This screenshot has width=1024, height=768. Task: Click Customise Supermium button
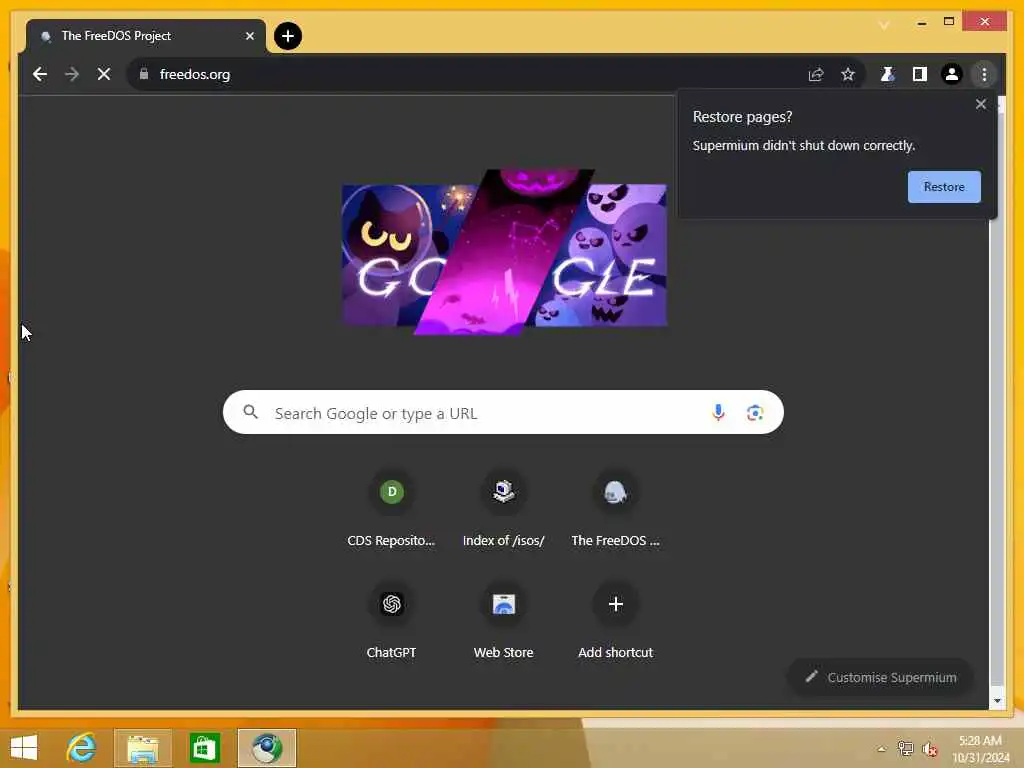[x=881, y=677]
